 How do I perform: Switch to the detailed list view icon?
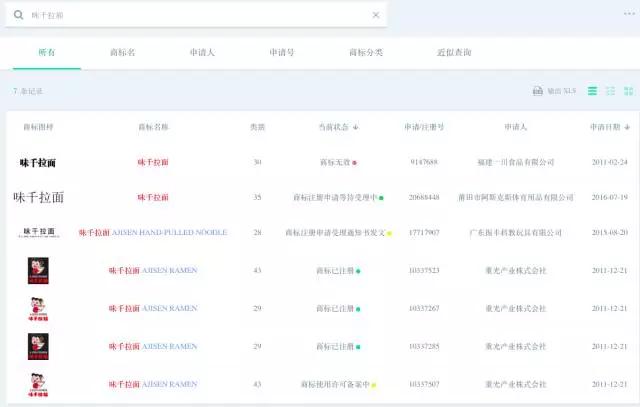coord(610,91)
